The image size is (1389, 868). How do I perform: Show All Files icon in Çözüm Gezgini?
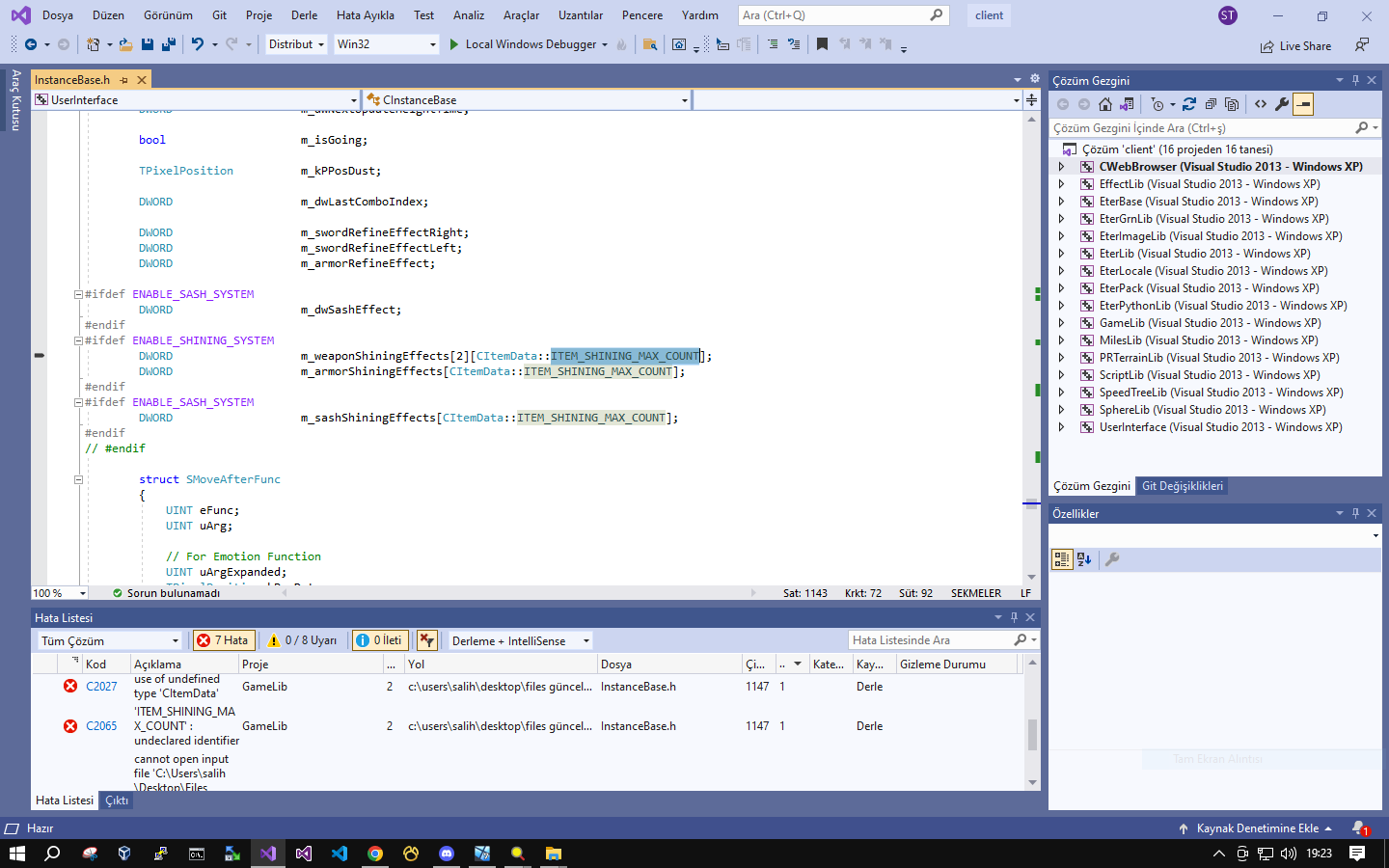click(x=1232, y=104)
